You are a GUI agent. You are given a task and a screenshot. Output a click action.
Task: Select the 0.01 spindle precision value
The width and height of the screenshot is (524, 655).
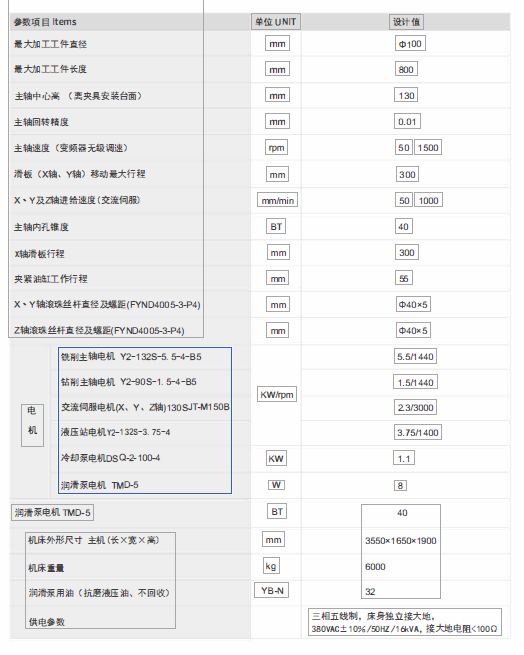coord(407,122)
